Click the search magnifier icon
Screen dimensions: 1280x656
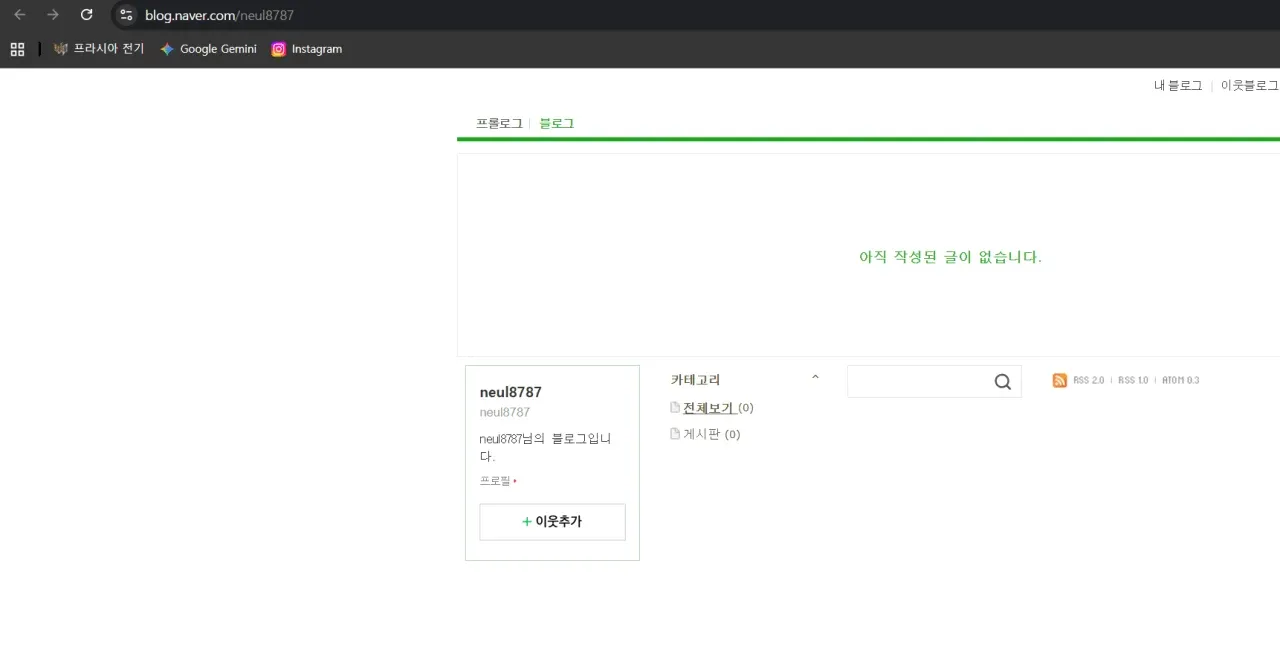click(1002, 381)
